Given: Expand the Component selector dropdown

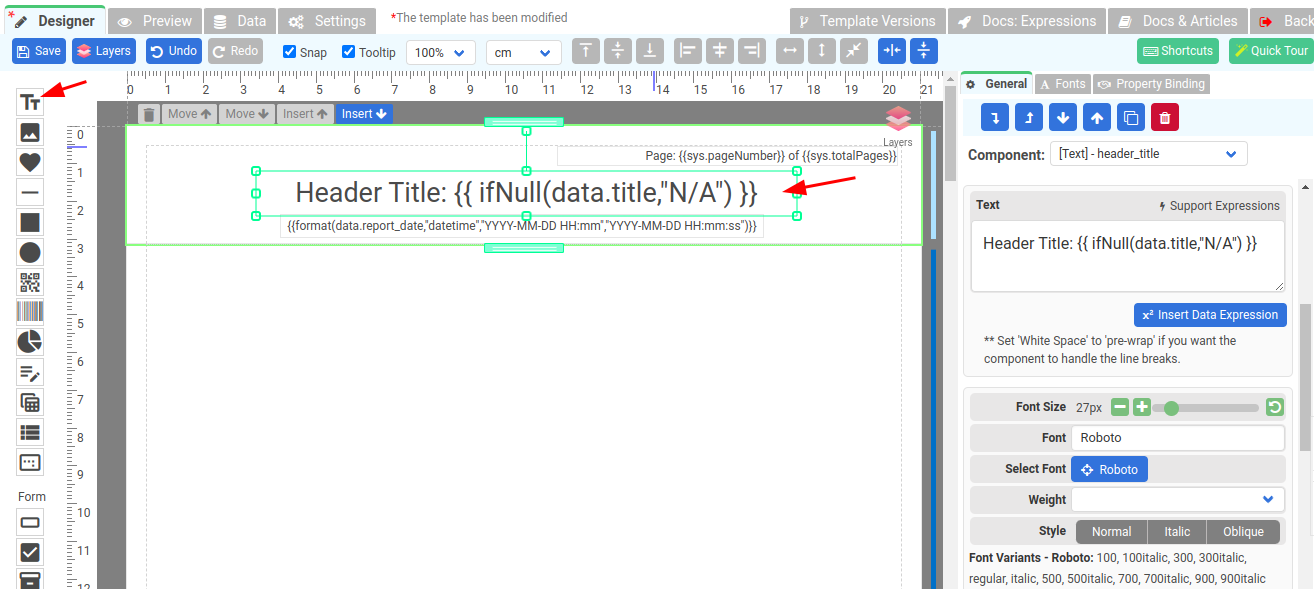Looking at the screenshot, I should 1148,154.
